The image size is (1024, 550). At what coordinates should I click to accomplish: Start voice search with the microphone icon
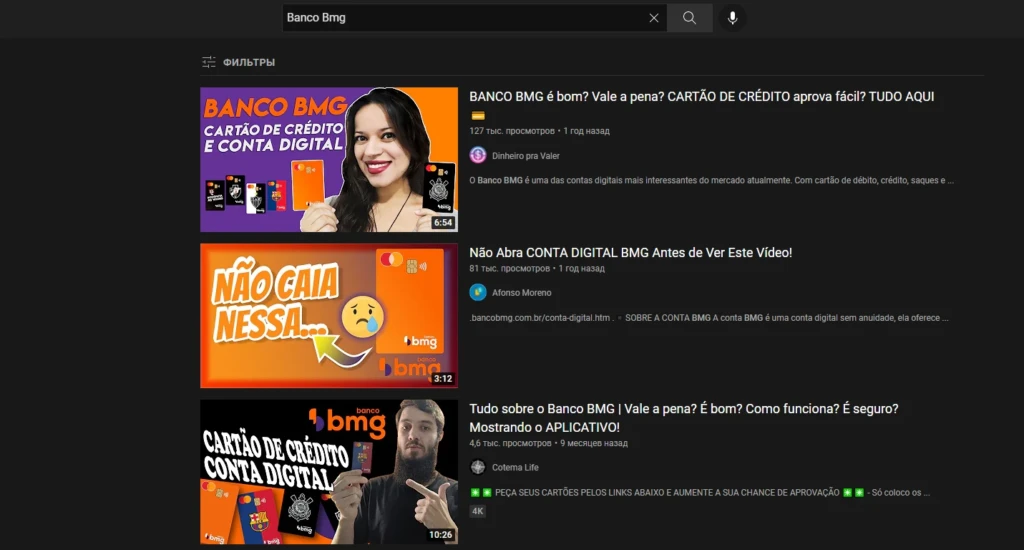click(732, 18)
